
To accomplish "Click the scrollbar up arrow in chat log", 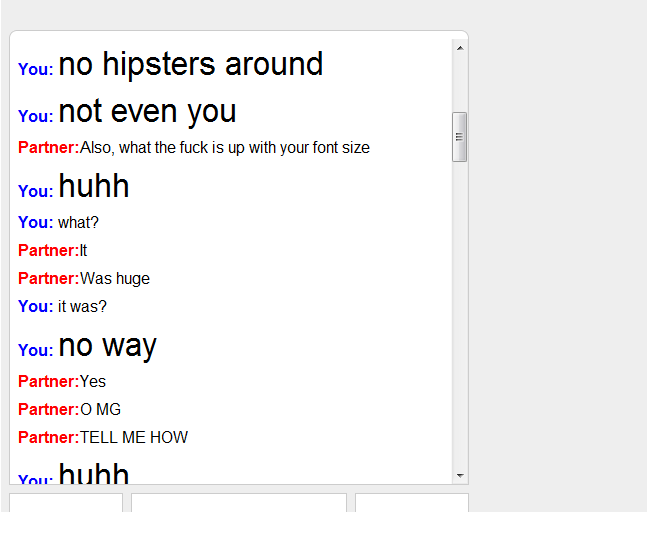I will point(460,48).
